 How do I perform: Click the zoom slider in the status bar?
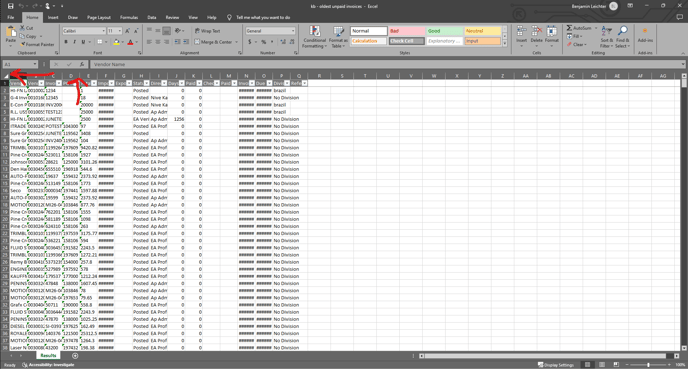[x=648, y=365]
